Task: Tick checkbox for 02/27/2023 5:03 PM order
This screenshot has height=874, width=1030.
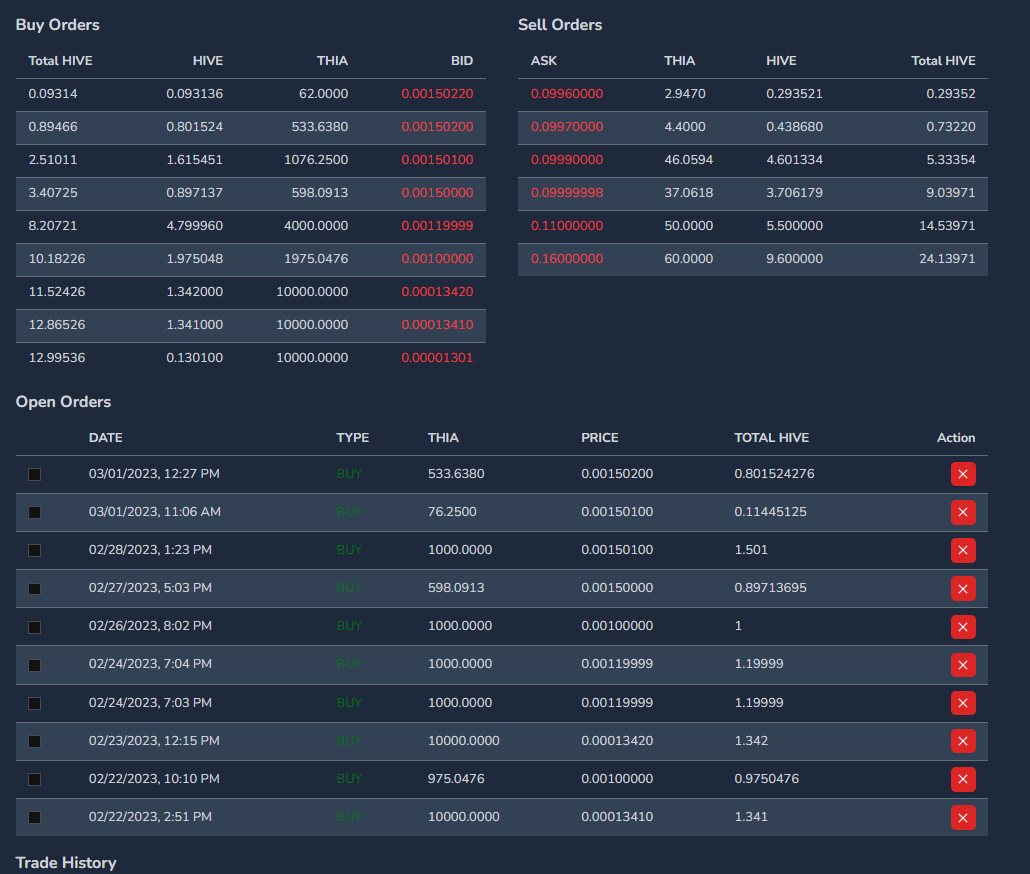Action: coord(35,589)
